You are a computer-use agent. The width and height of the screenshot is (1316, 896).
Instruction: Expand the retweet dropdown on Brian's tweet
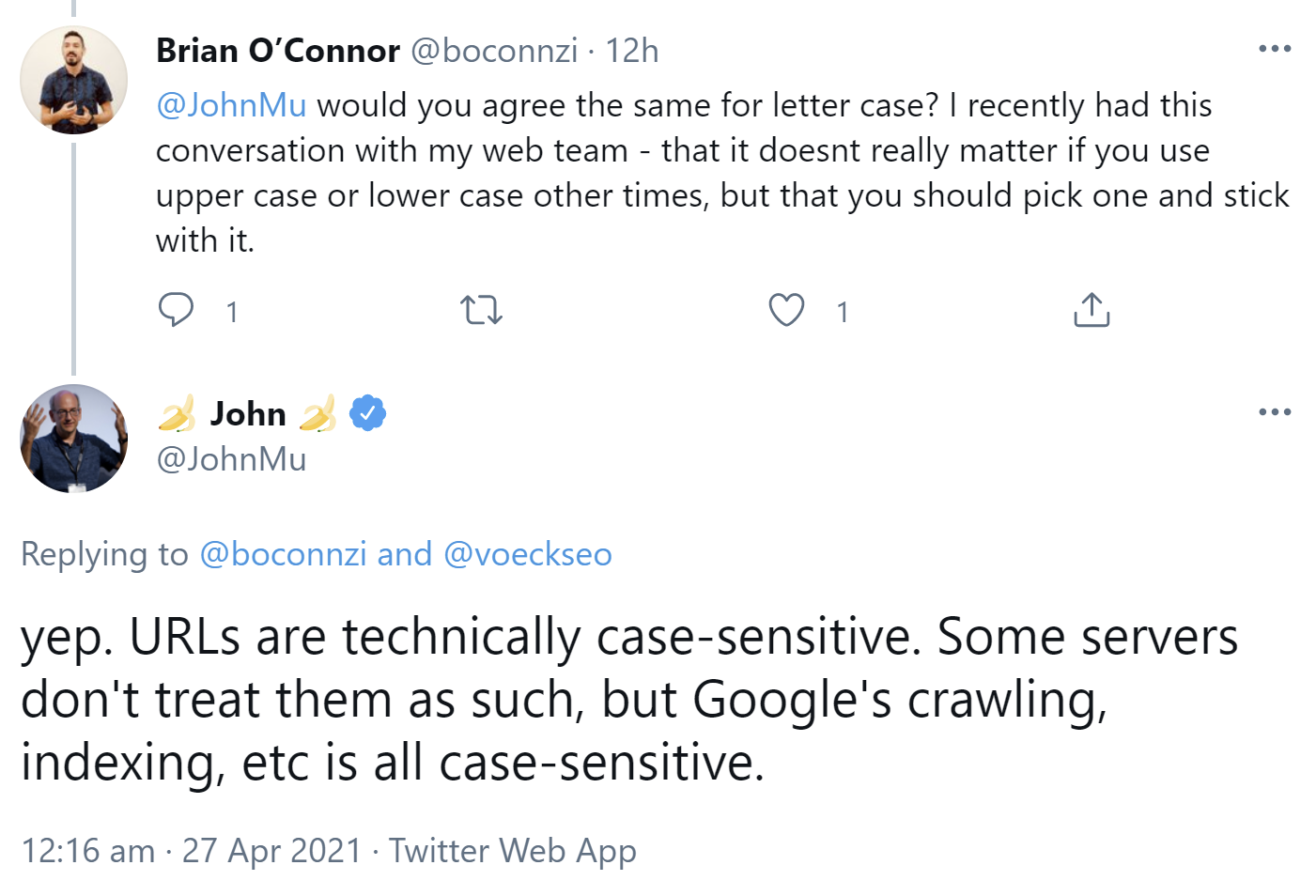tap(482, 309)
